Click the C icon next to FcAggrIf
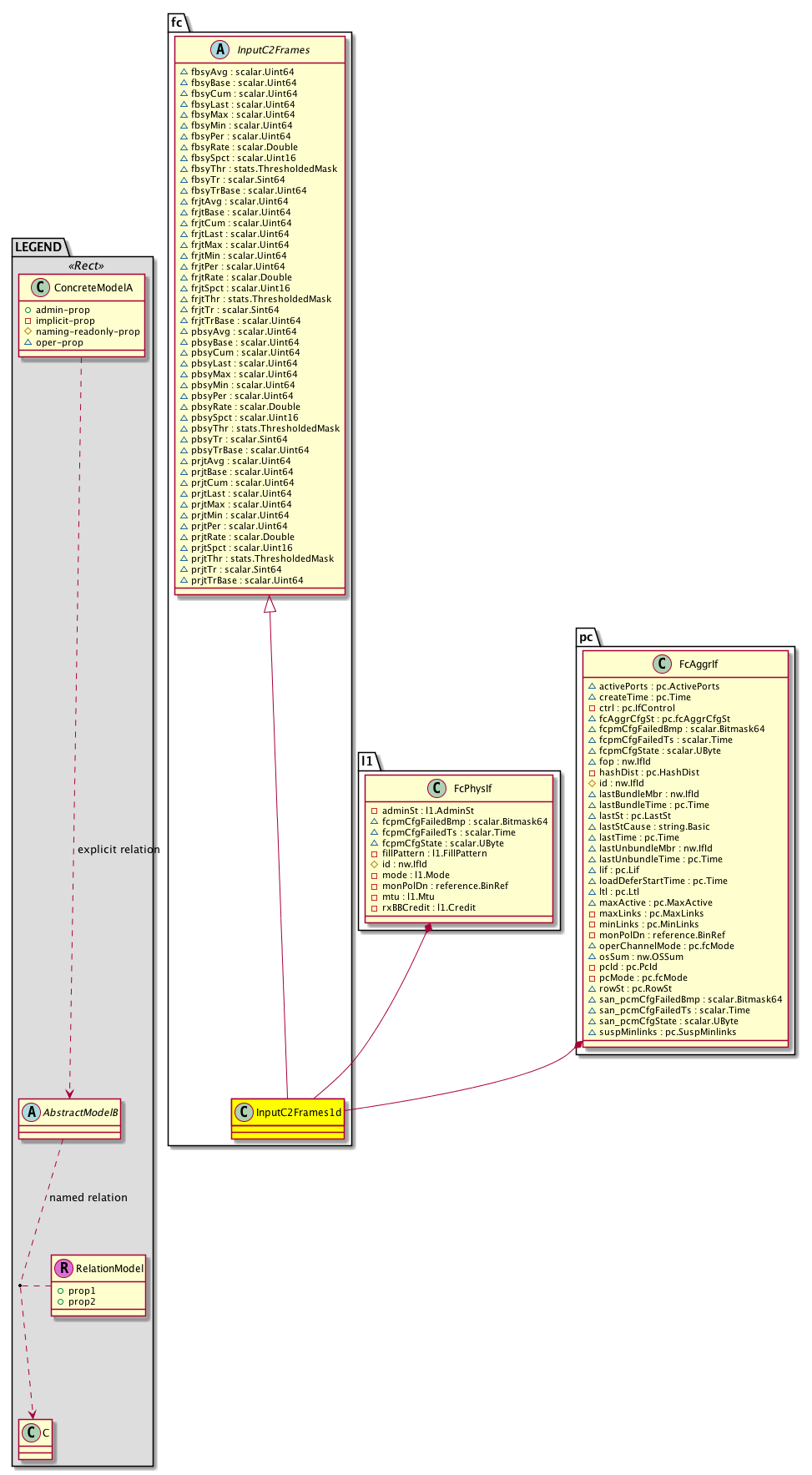This screenshot has height=1475, width=812. (x=662, y=664)
